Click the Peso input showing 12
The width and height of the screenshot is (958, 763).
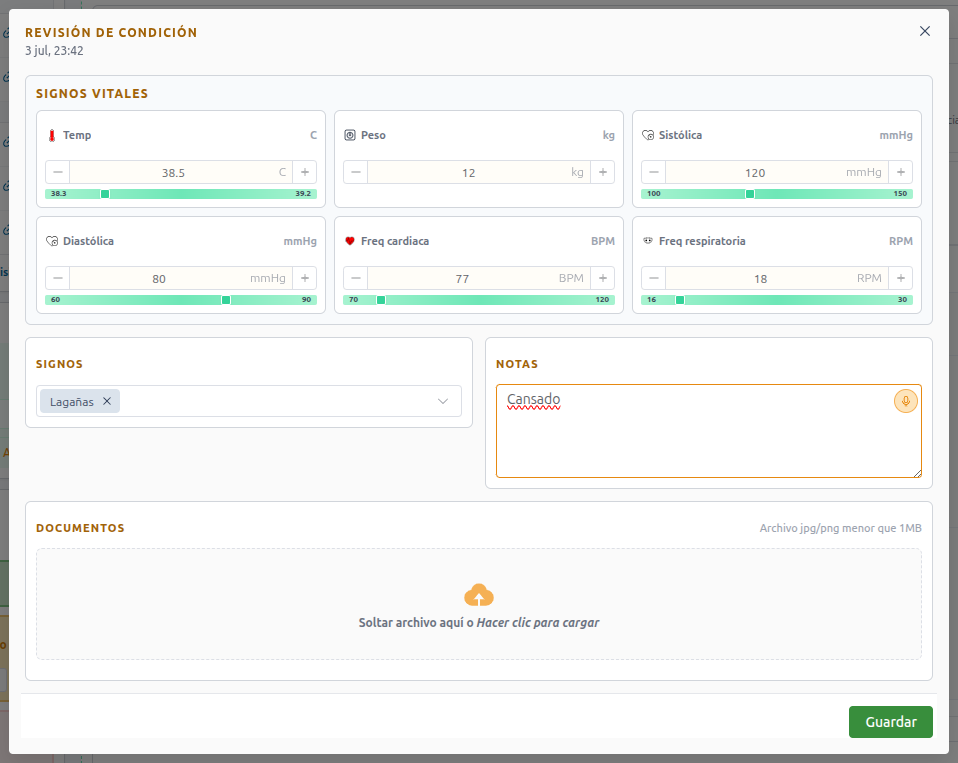coord(479,172)
